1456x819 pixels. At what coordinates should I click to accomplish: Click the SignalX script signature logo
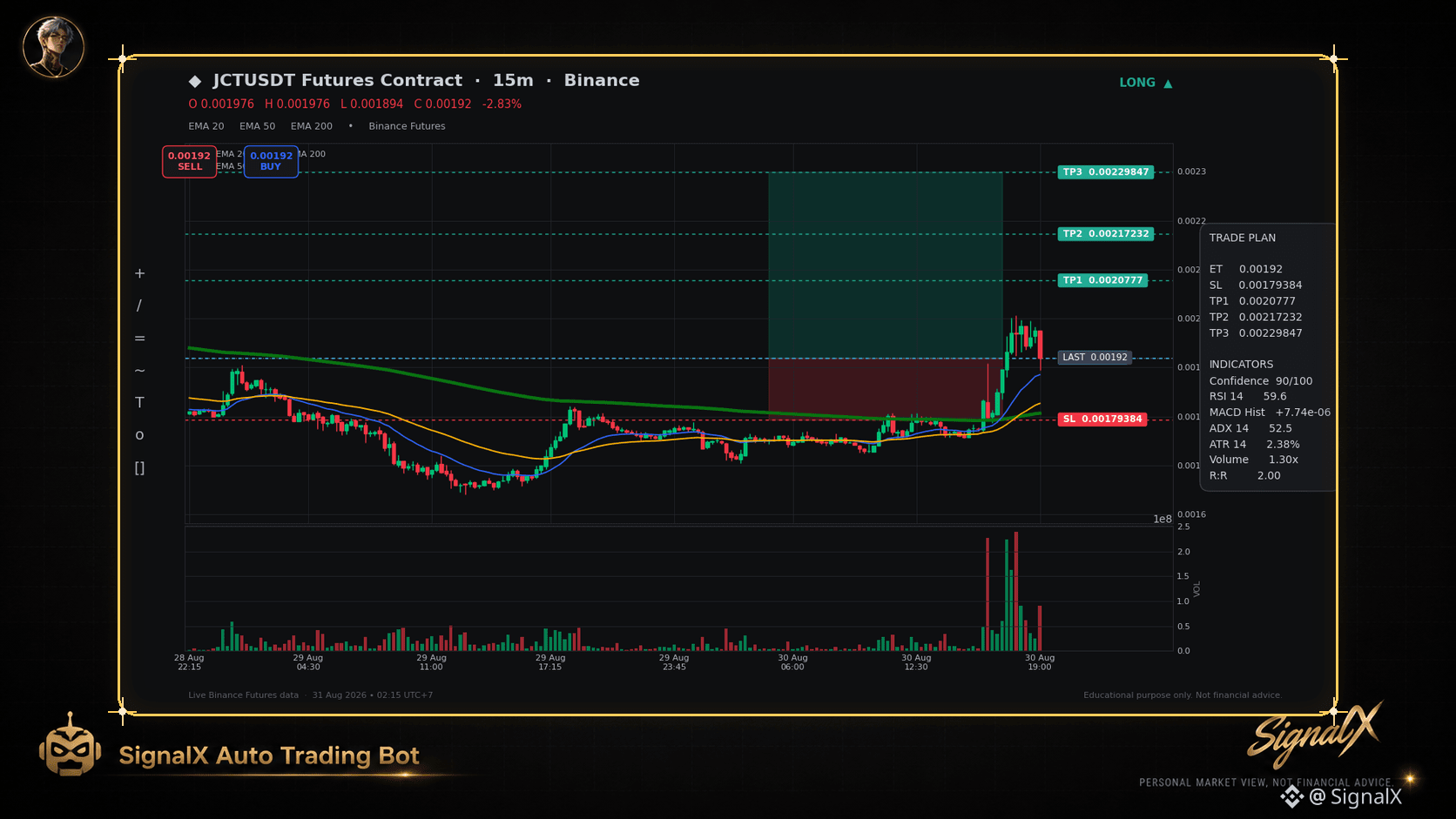tap(1315, 735)
